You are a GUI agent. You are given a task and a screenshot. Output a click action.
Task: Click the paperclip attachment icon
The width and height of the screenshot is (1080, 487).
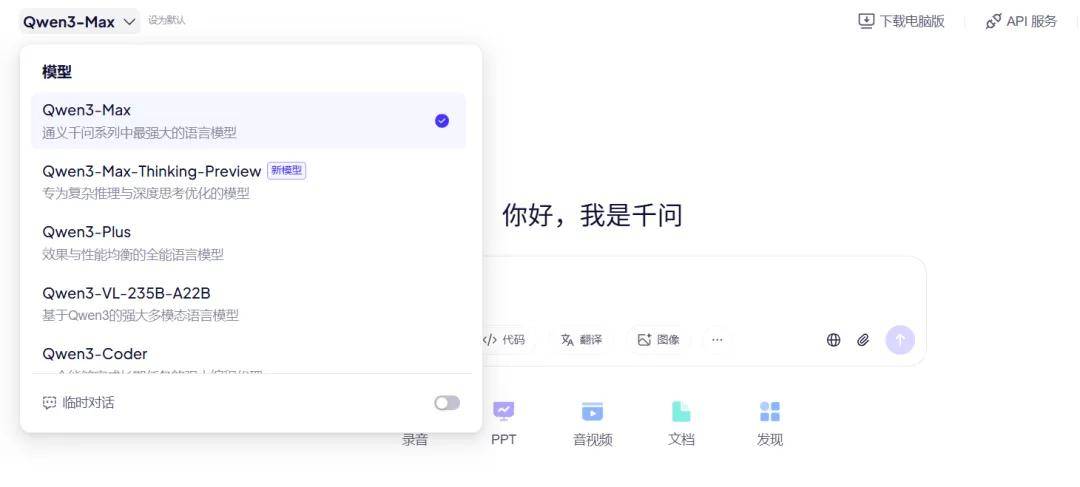pos(863,340)
